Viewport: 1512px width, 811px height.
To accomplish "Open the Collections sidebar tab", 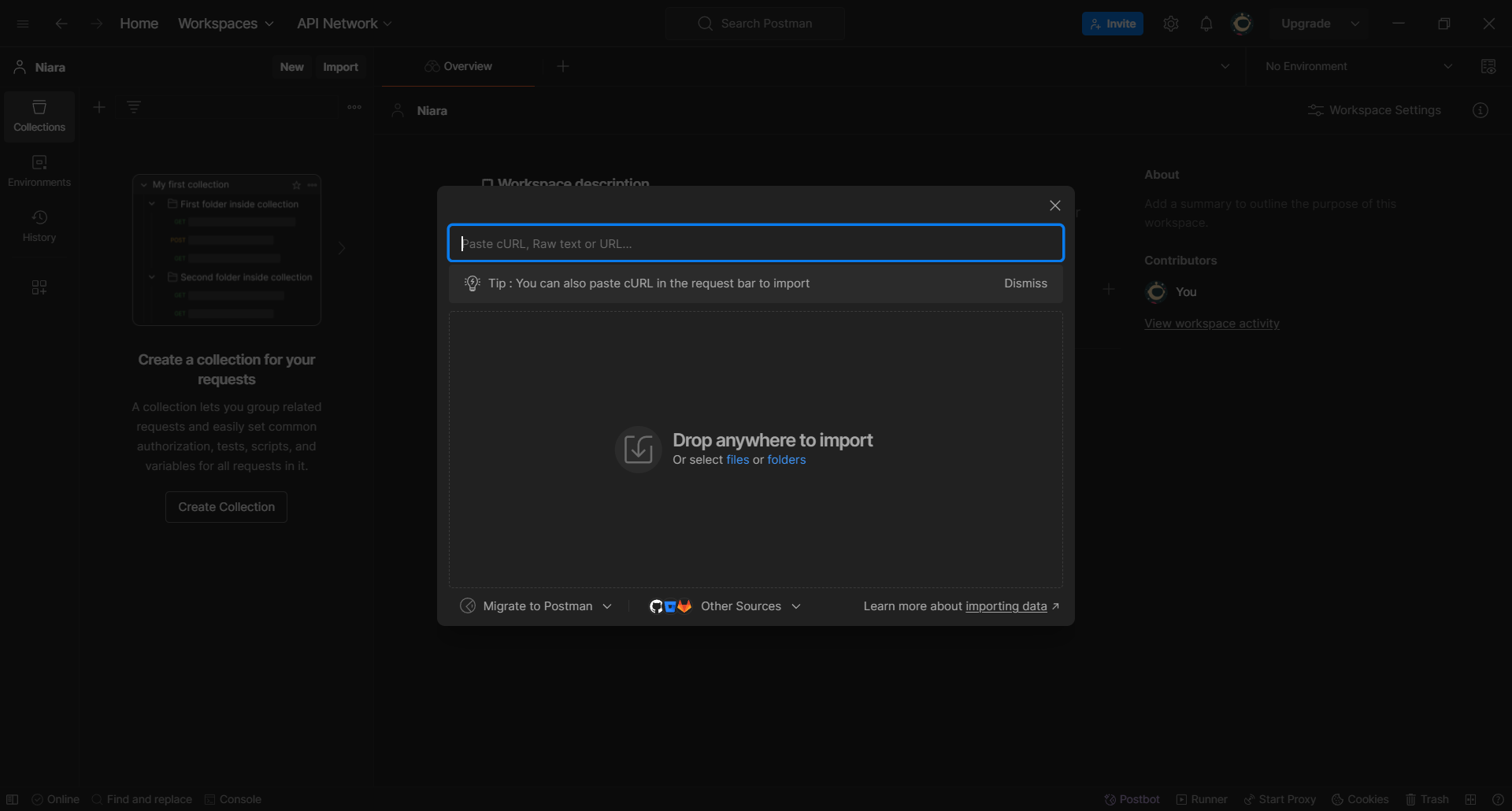I will [39, 117].
